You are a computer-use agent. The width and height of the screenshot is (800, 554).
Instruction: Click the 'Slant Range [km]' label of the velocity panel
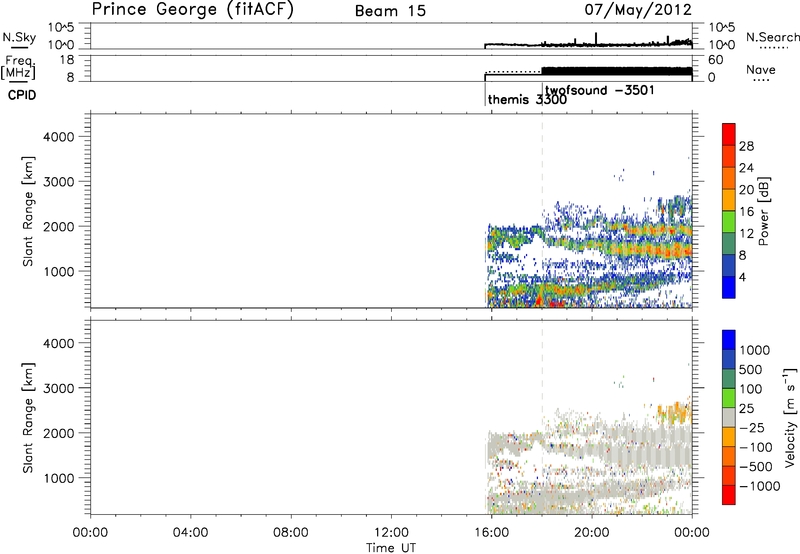(x=28, y=417)
